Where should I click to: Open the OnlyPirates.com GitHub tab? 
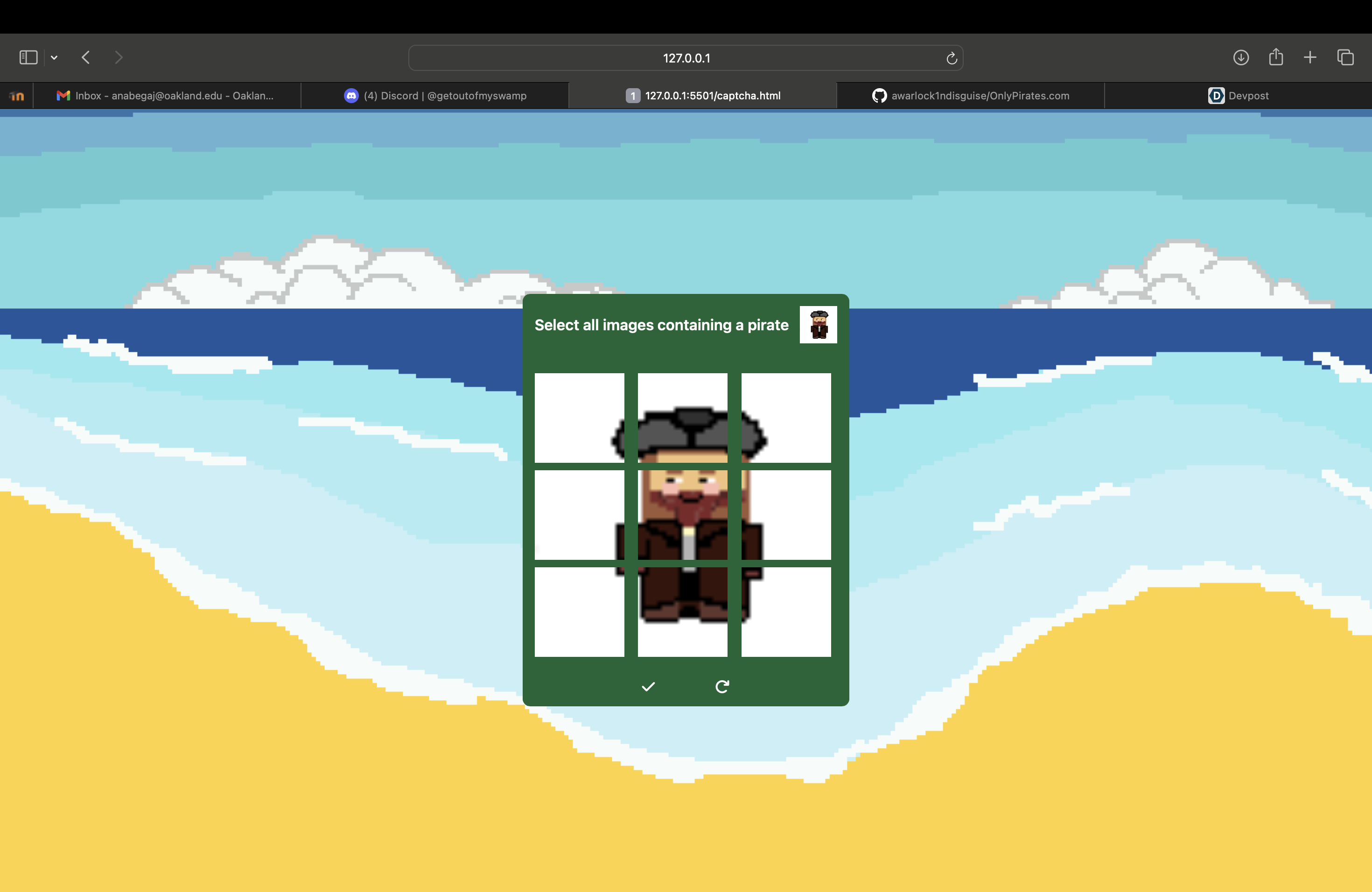(x=970, y=96)
